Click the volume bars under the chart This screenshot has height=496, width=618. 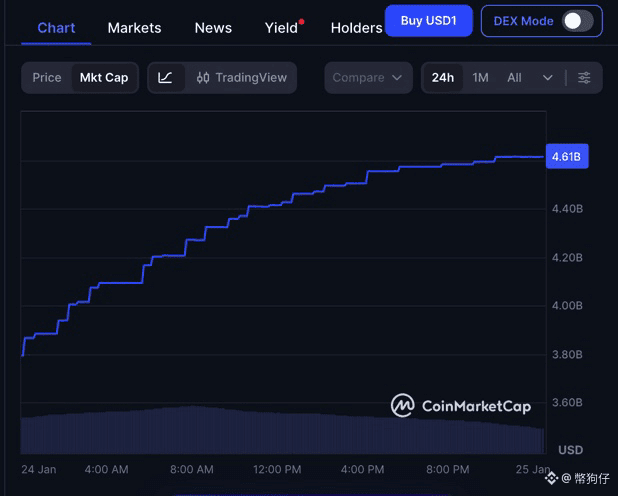click(x=280, y=430)
